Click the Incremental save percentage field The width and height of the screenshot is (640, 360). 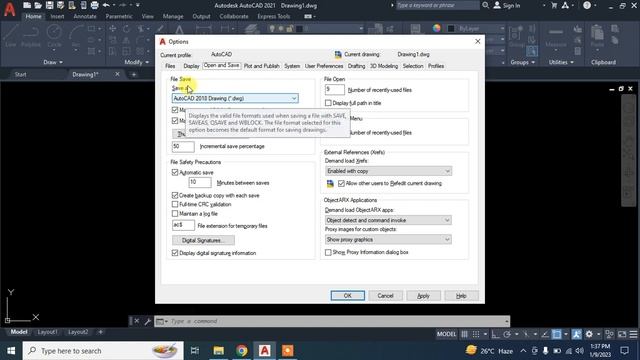pos(183,146)
